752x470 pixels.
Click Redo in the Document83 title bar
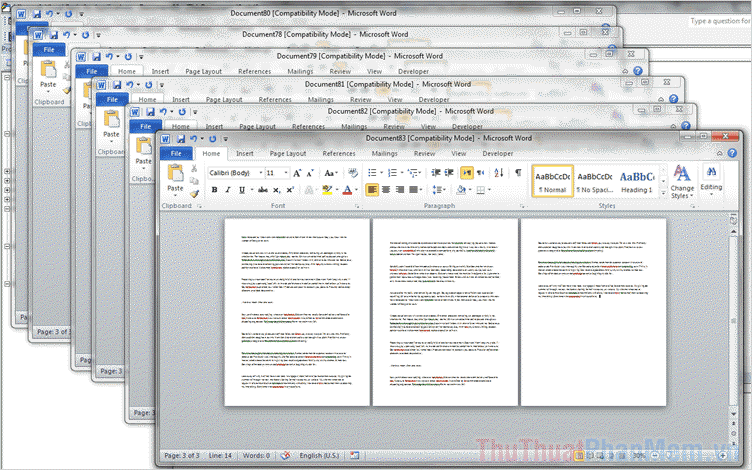[212, 139]
